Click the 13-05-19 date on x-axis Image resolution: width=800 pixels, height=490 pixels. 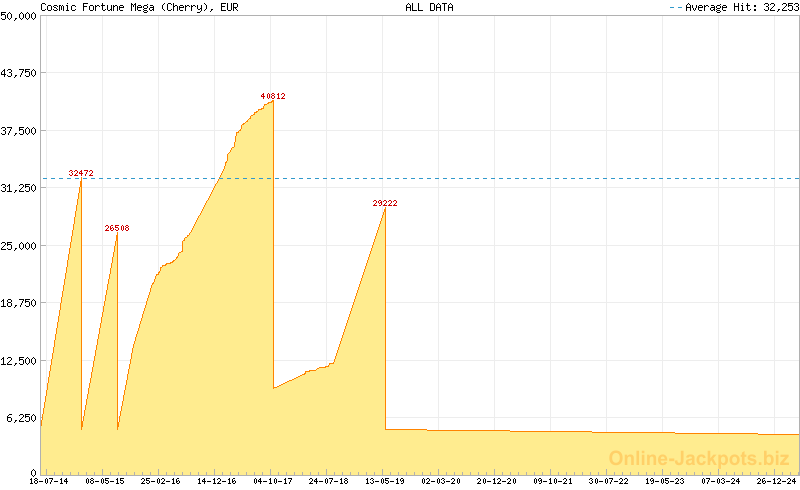pyautogui.click(x=385, y=481)
